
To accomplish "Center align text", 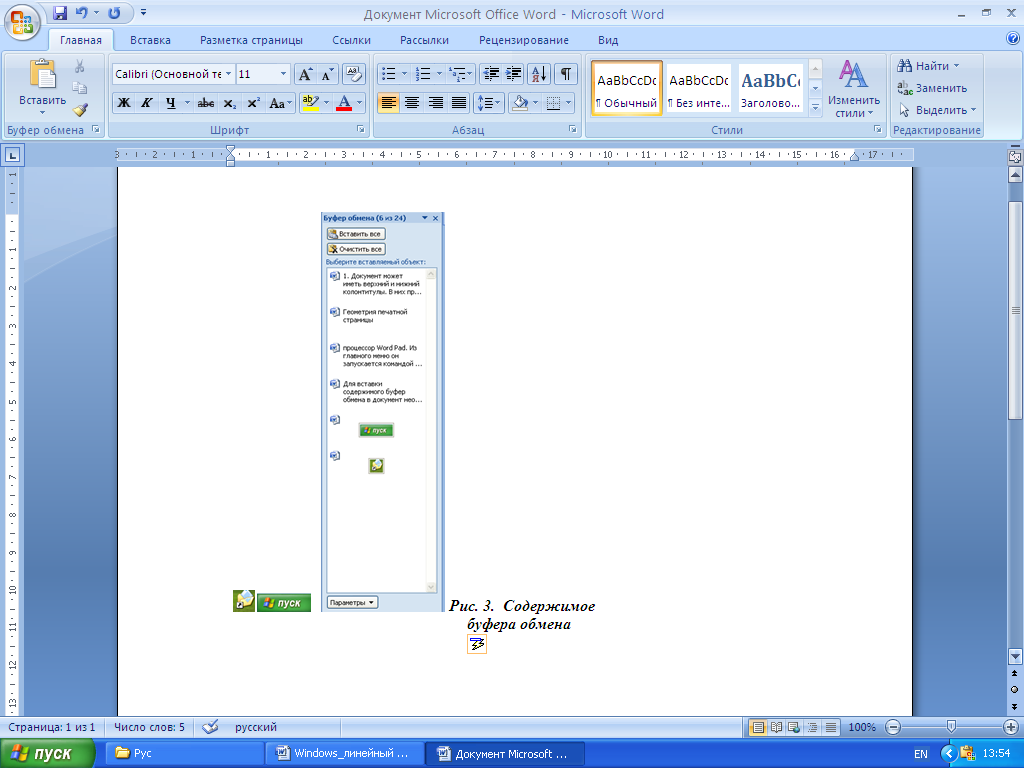I will 411,103.
